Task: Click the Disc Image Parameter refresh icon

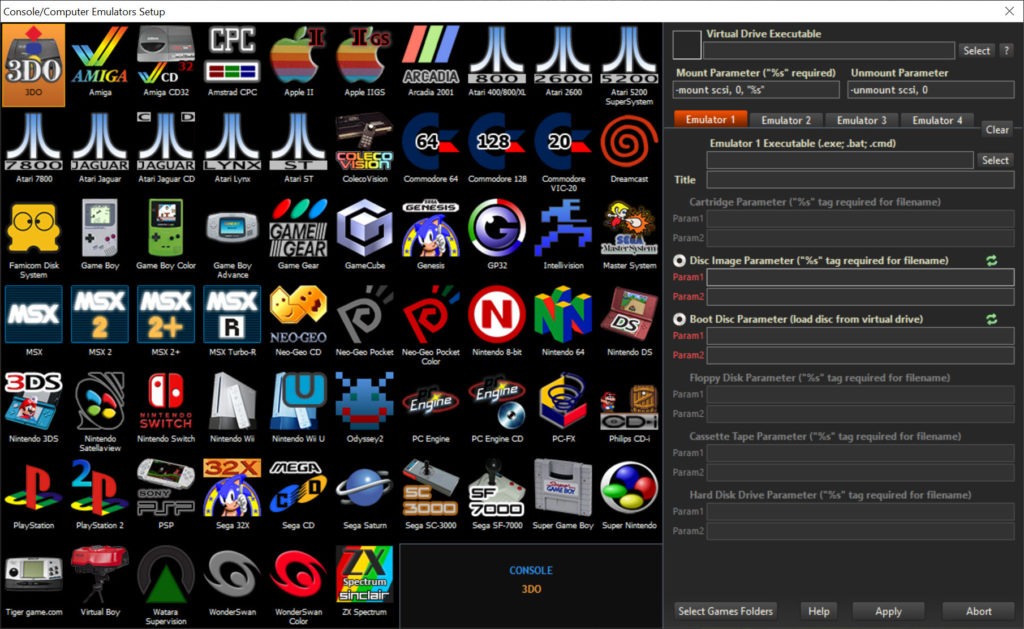Action: [991, 261]
